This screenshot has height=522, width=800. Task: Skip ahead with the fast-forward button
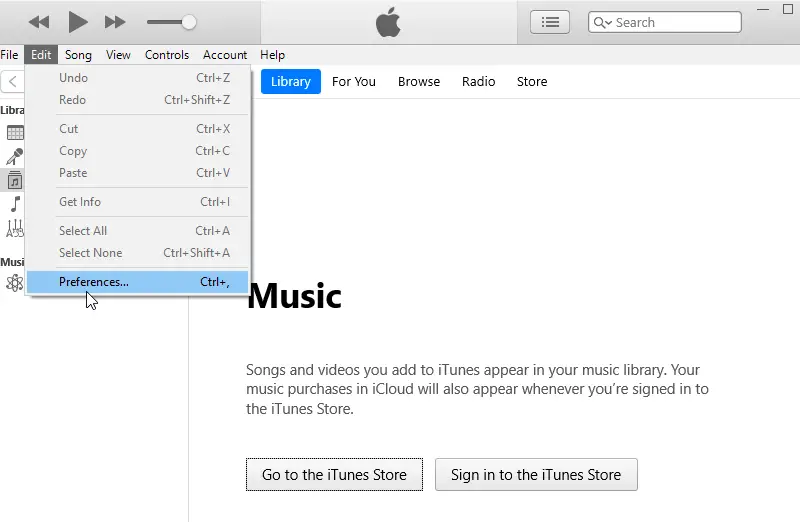click(115, 22)
